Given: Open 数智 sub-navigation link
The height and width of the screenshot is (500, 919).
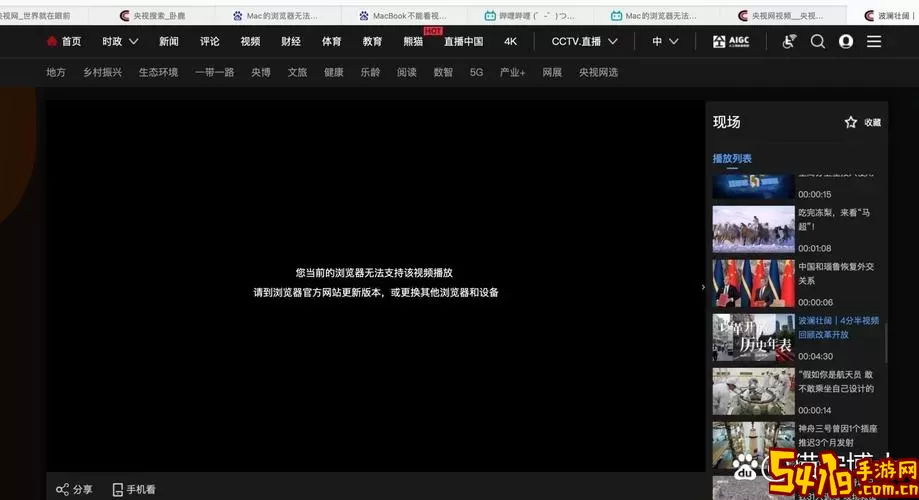Looking at the screenshot, I should click(443, 73).
